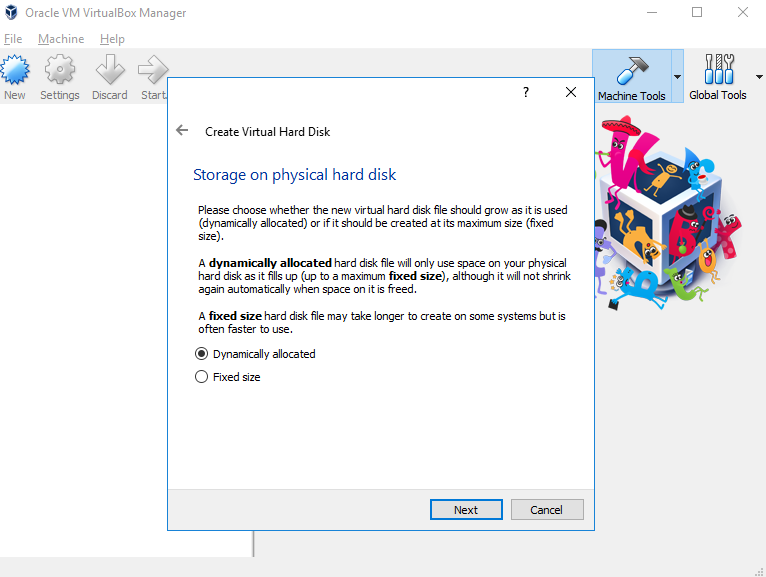Open the Global Tools button

(718, 76)
